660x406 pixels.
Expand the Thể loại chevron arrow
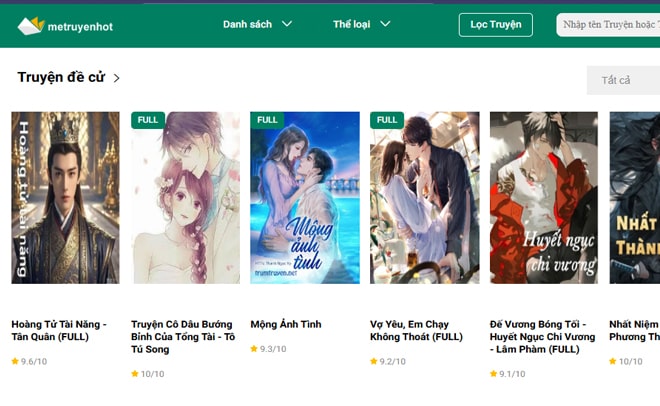point(385,24)
